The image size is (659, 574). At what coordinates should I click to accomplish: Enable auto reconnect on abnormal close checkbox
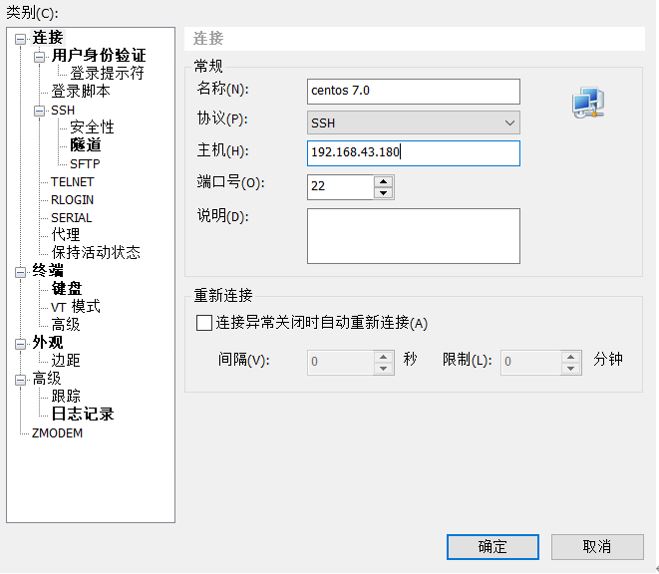(x=204, y=323)
